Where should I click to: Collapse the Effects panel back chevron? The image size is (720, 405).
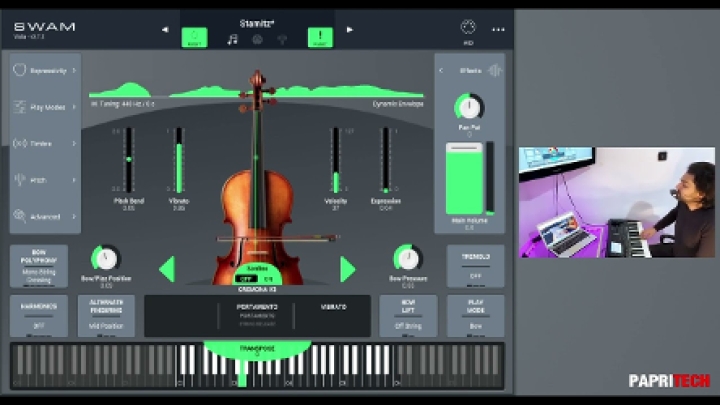tap(441, 70)
